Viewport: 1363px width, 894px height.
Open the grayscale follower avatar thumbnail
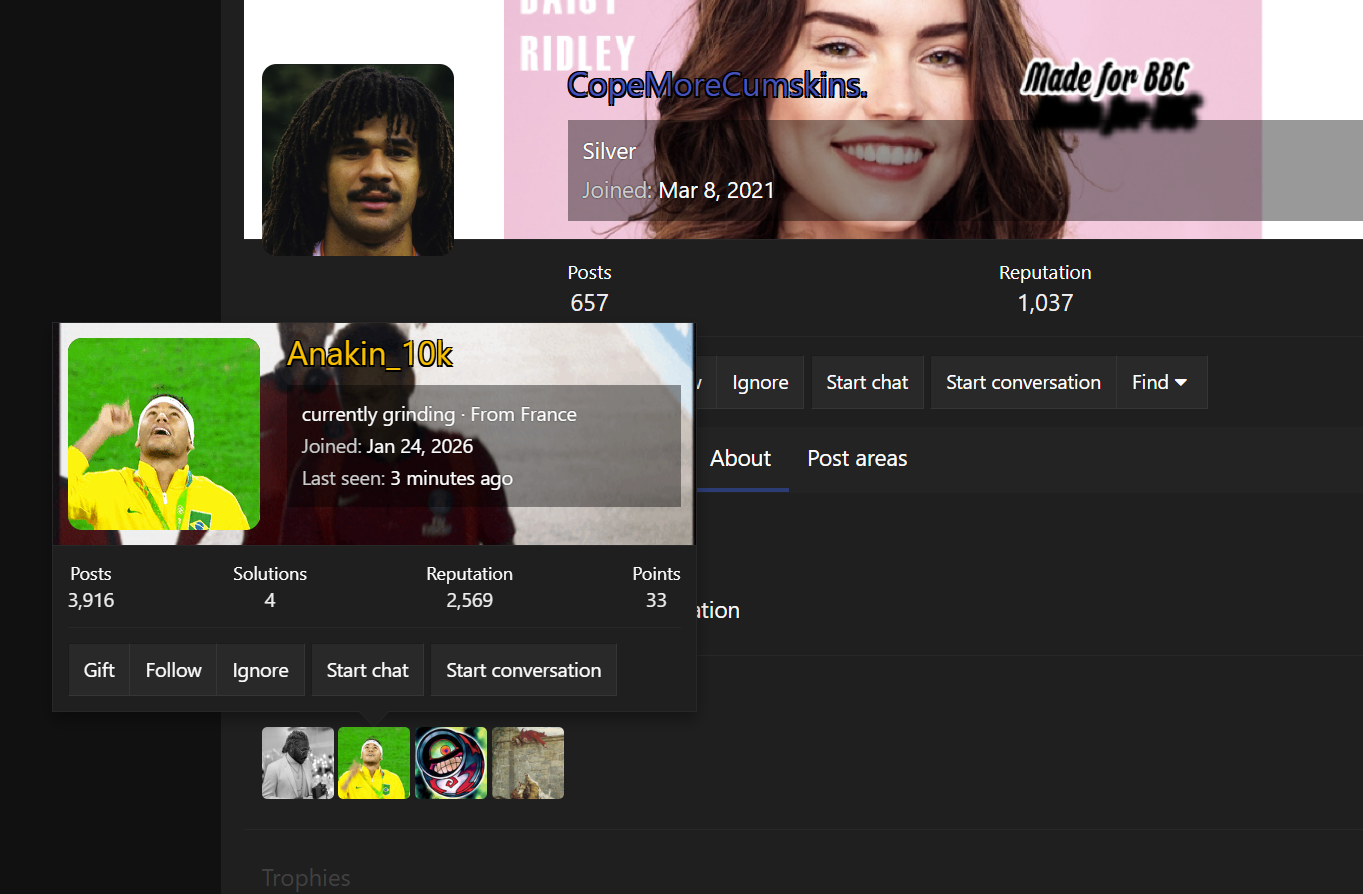coord(298,763)
